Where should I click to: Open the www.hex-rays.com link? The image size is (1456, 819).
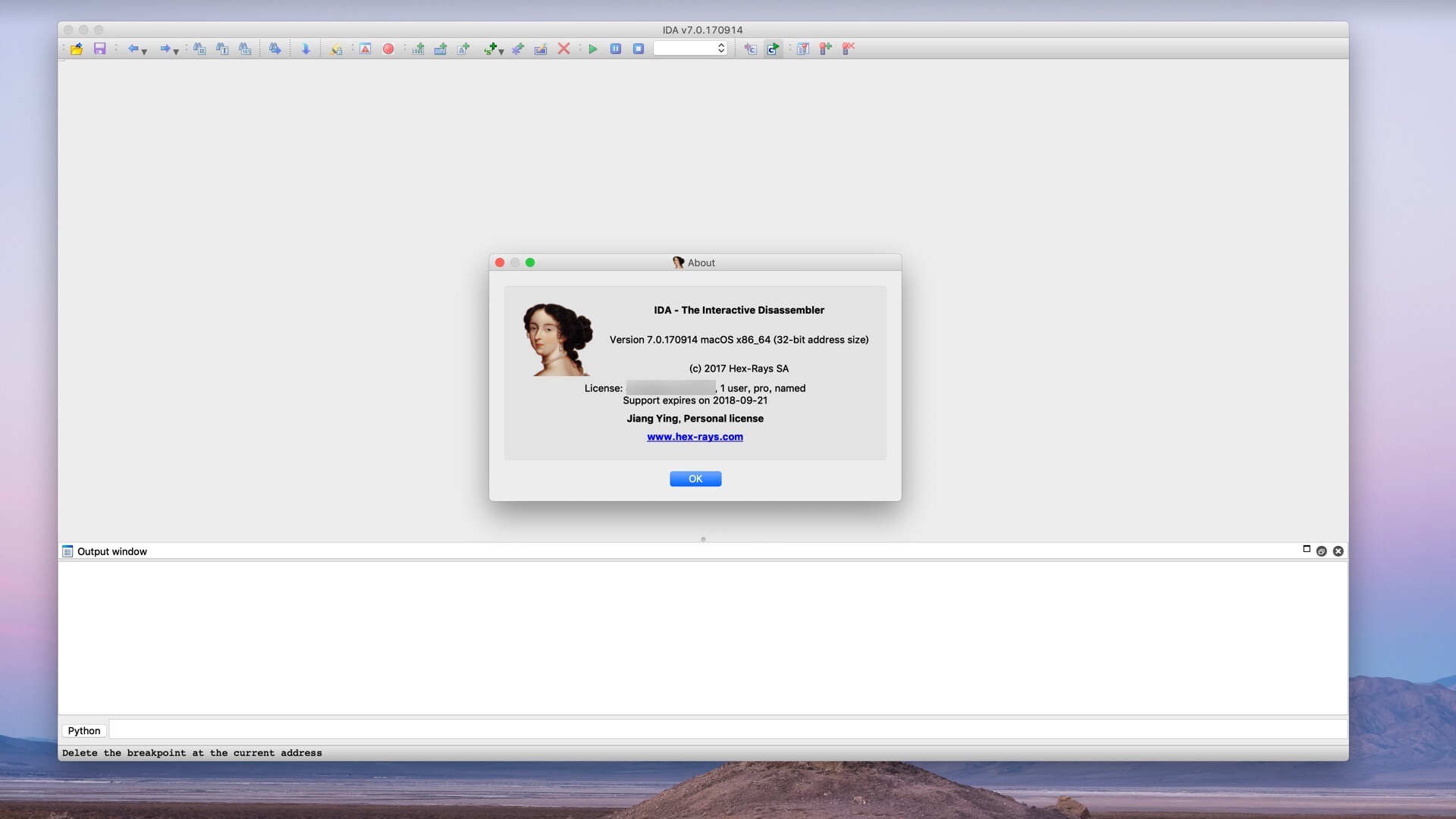click(695, 437)
